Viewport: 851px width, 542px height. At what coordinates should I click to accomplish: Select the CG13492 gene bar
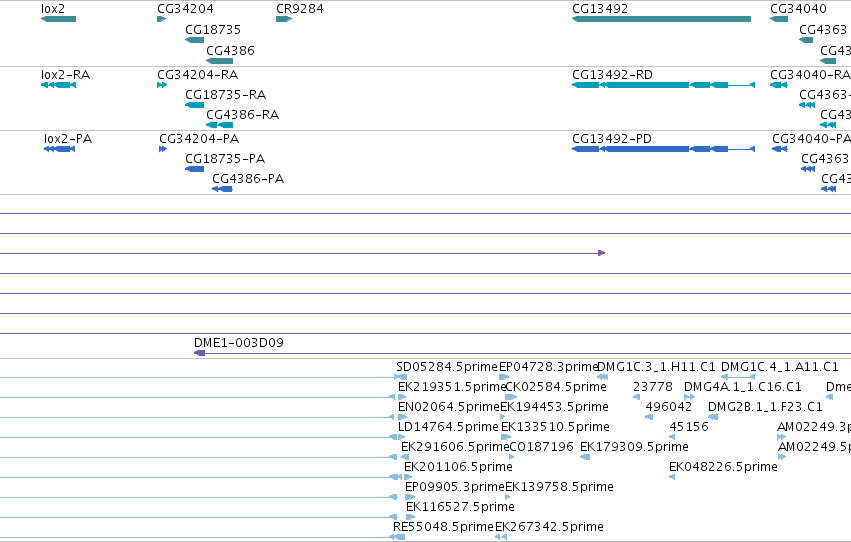[x=661, y=19]
